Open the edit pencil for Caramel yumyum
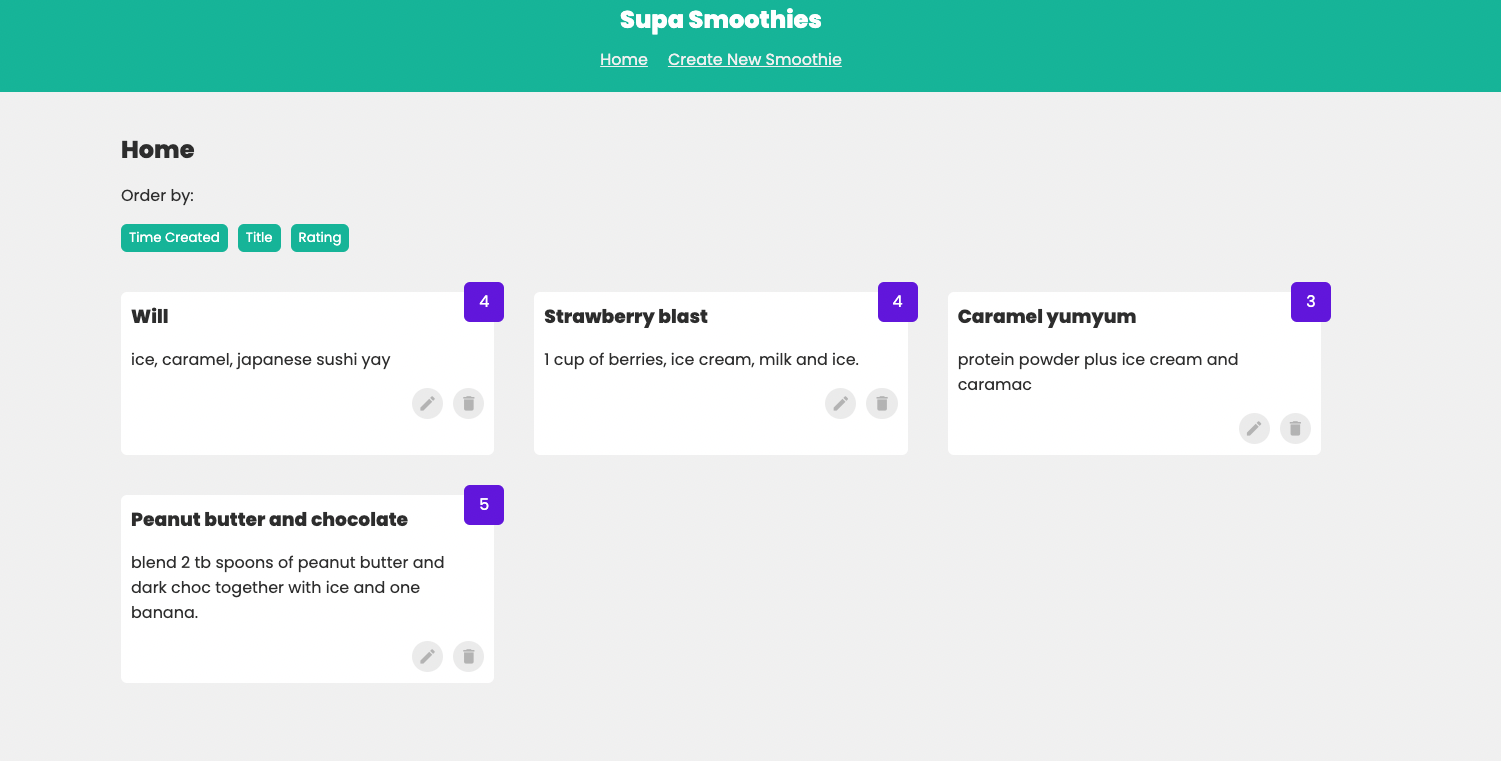Viewport: 1501px width, 761px height. (1254, 429)
